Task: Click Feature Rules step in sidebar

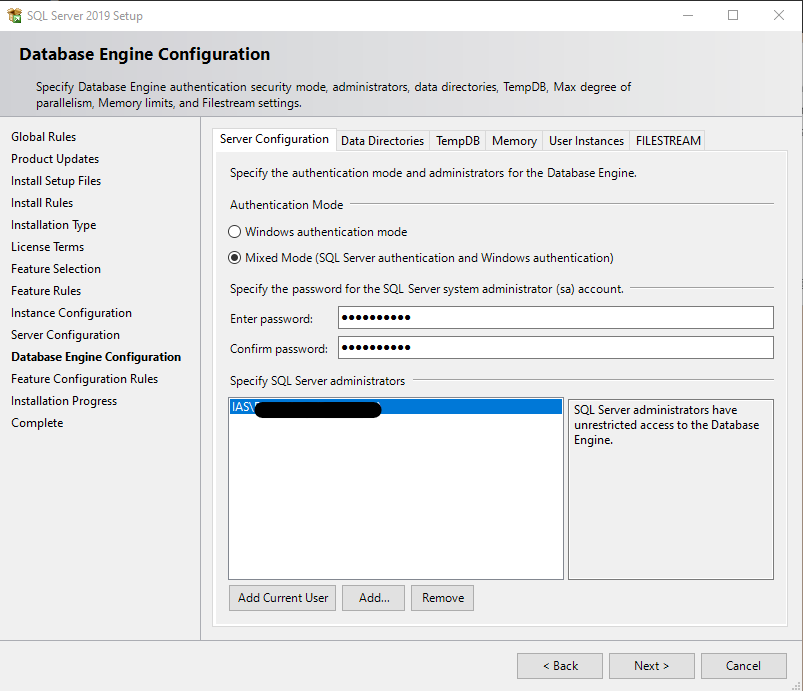Action: 46,291
